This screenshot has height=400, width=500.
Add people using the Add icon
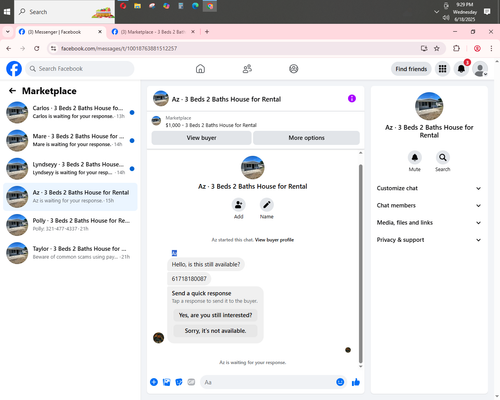tap(238, 205)
